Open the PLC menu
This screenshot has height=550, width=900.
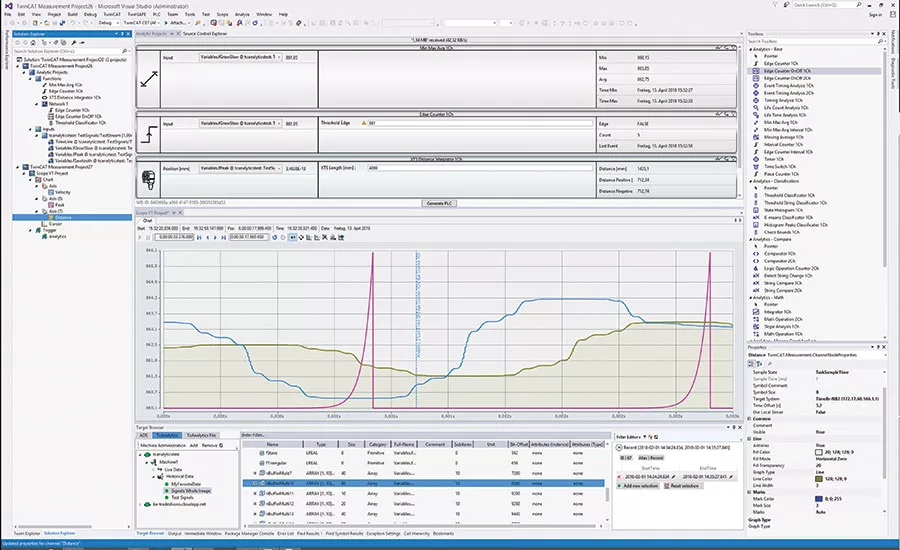pyautogui.click(x=157, y=14)
